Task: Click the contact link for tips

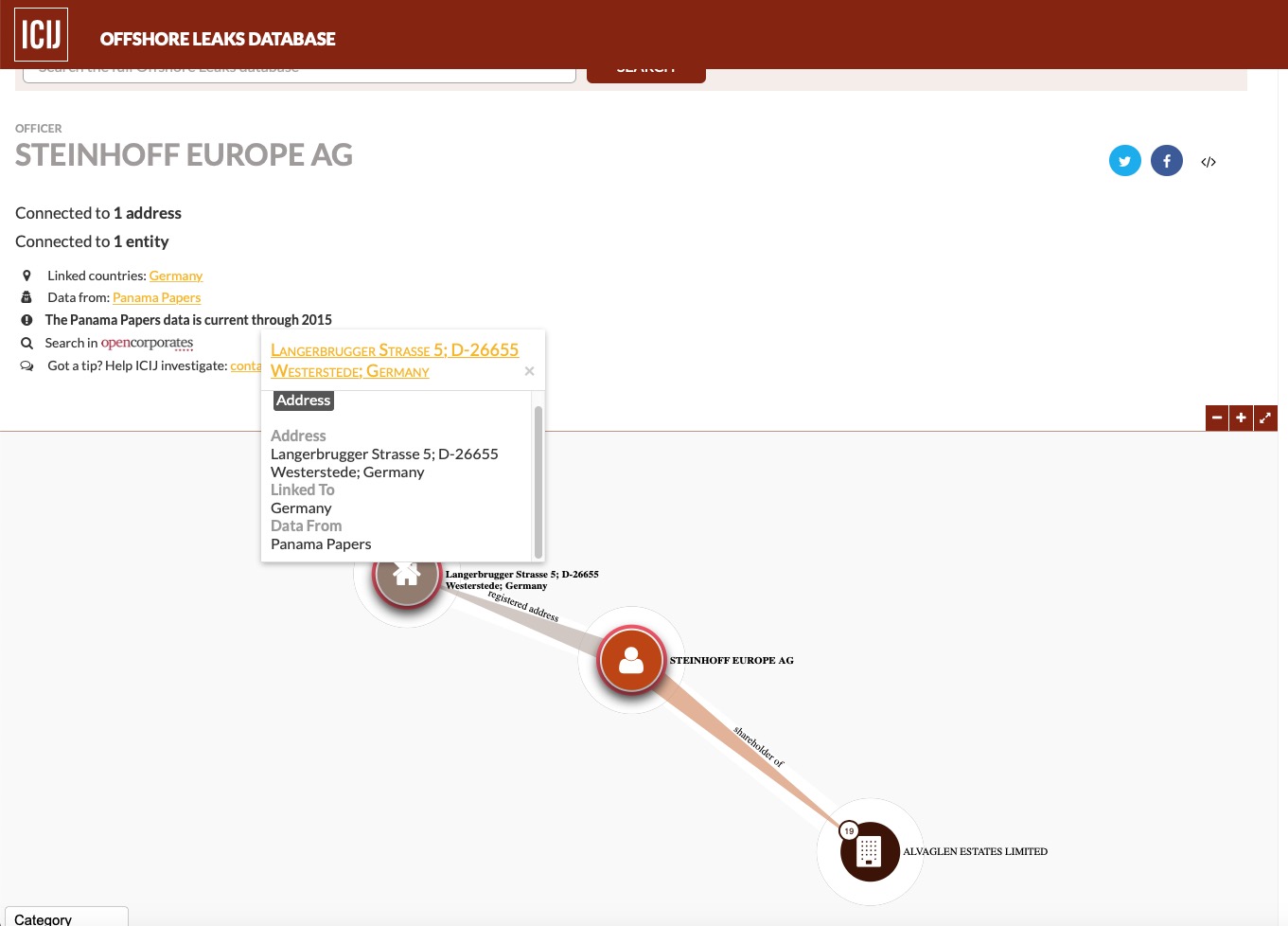Action: coord(246,365)
